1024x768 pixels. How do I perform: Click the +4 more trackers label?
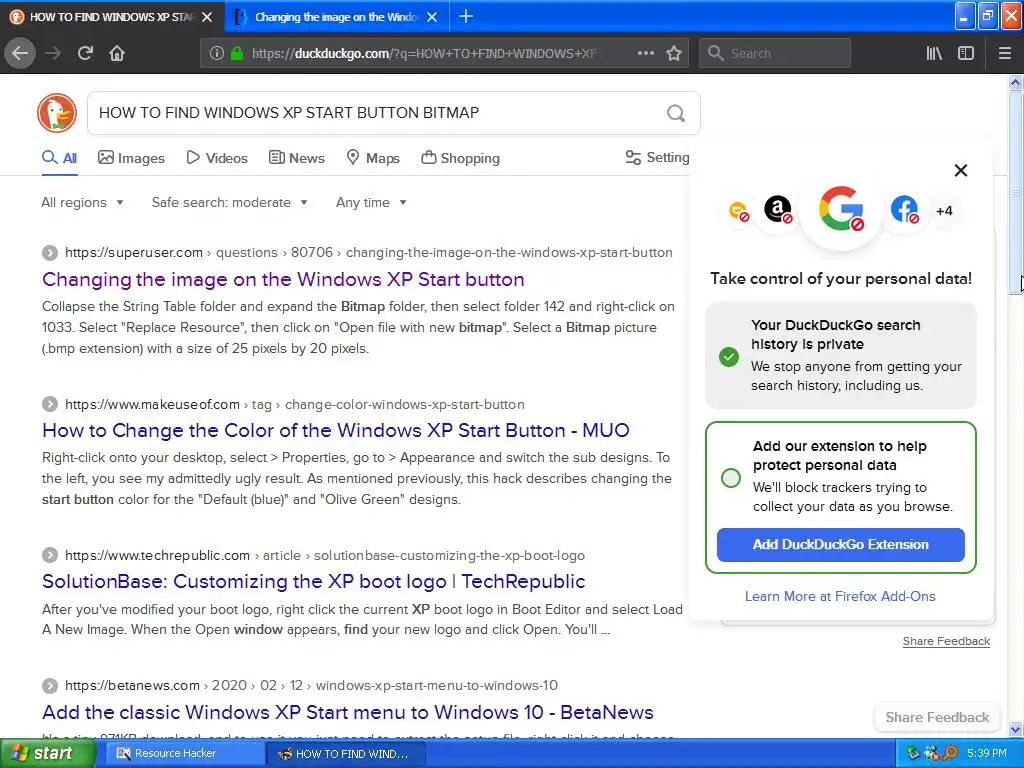pos(944,211)
